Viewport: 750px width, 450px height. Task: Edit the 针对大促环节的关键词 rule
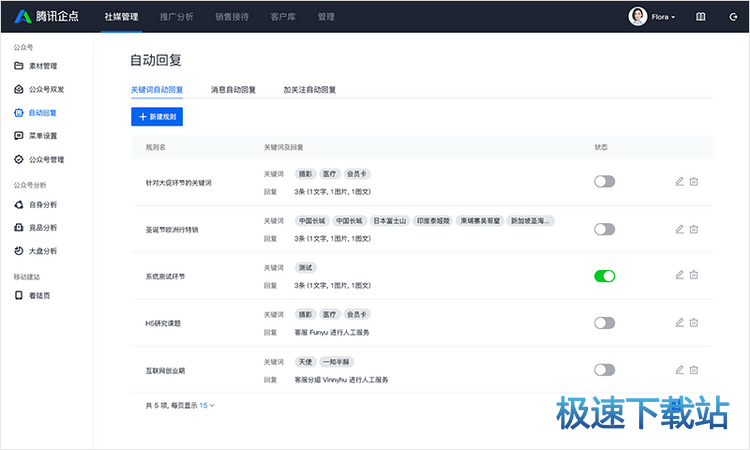pos(679,181)
